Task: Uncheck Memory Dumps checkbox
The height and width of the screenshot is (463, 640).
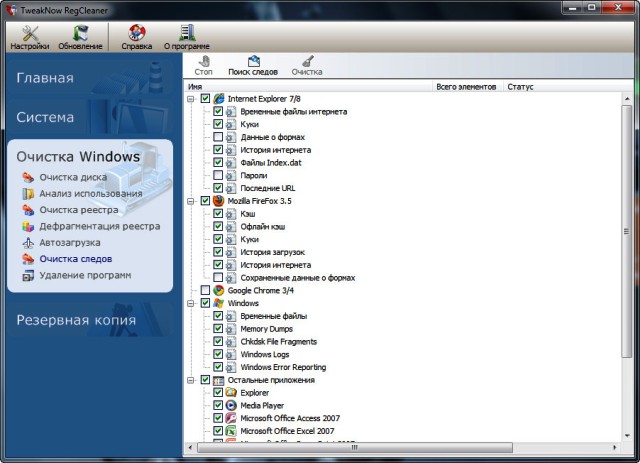Action: click(218, 329)
